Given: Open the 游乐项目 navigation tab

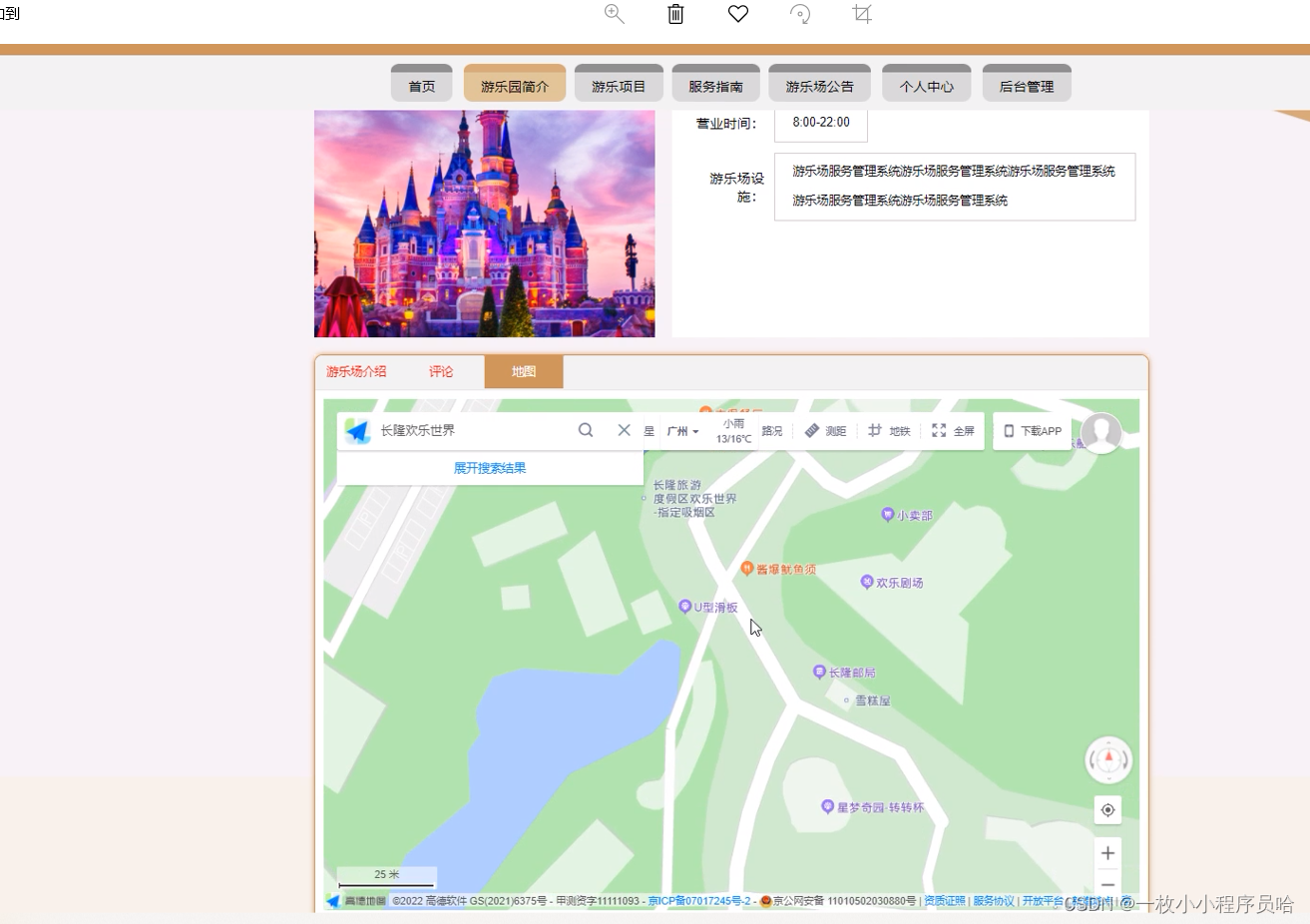Looking at the screenshot, I should click(619, 84).
